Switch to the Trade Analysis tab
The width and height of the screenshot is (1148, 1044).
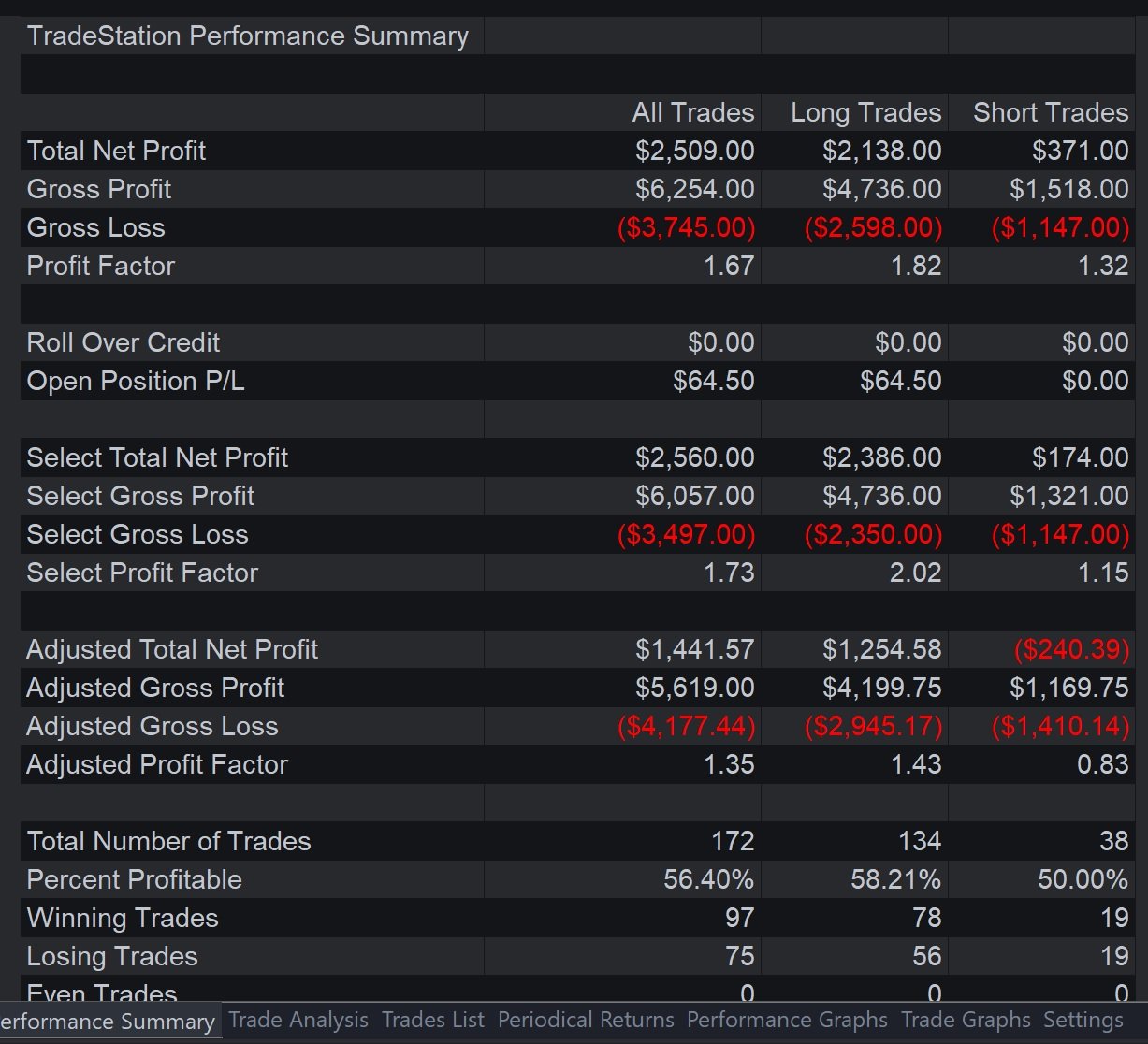(x=298, y=1020)
